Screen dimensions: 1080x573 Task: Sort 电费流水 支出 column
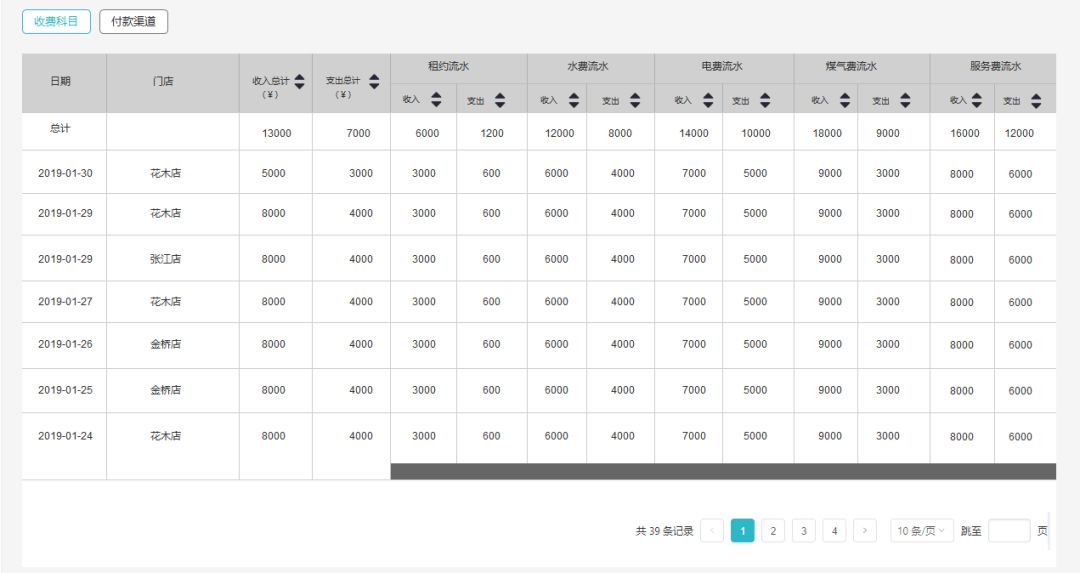[x=765, y=101]
